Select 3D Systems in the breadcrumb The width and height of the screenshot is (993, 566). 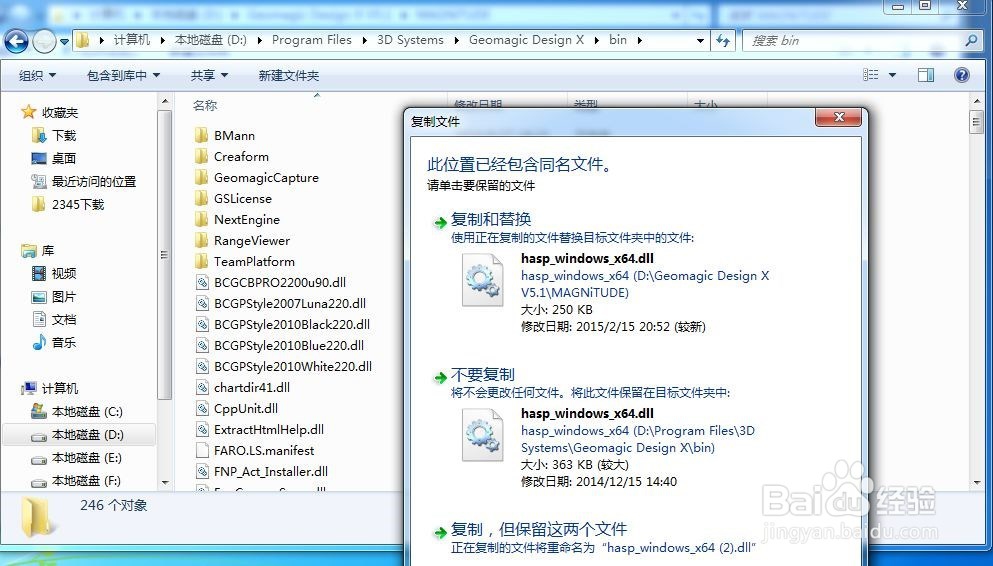click(x=410, y=40)
